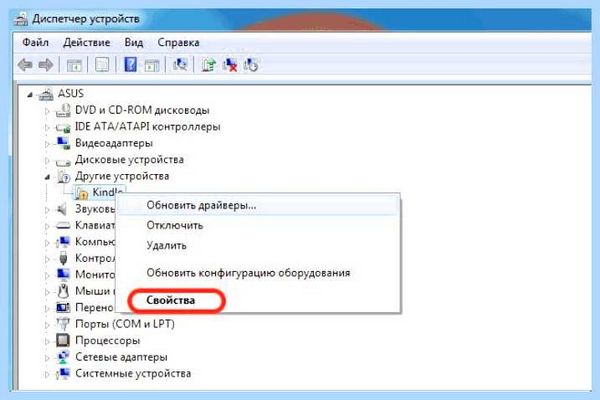The height and width of the screenshot is (400, 600).
Task: Click the Системные устройства icon
Action: (x=63, y=373)
